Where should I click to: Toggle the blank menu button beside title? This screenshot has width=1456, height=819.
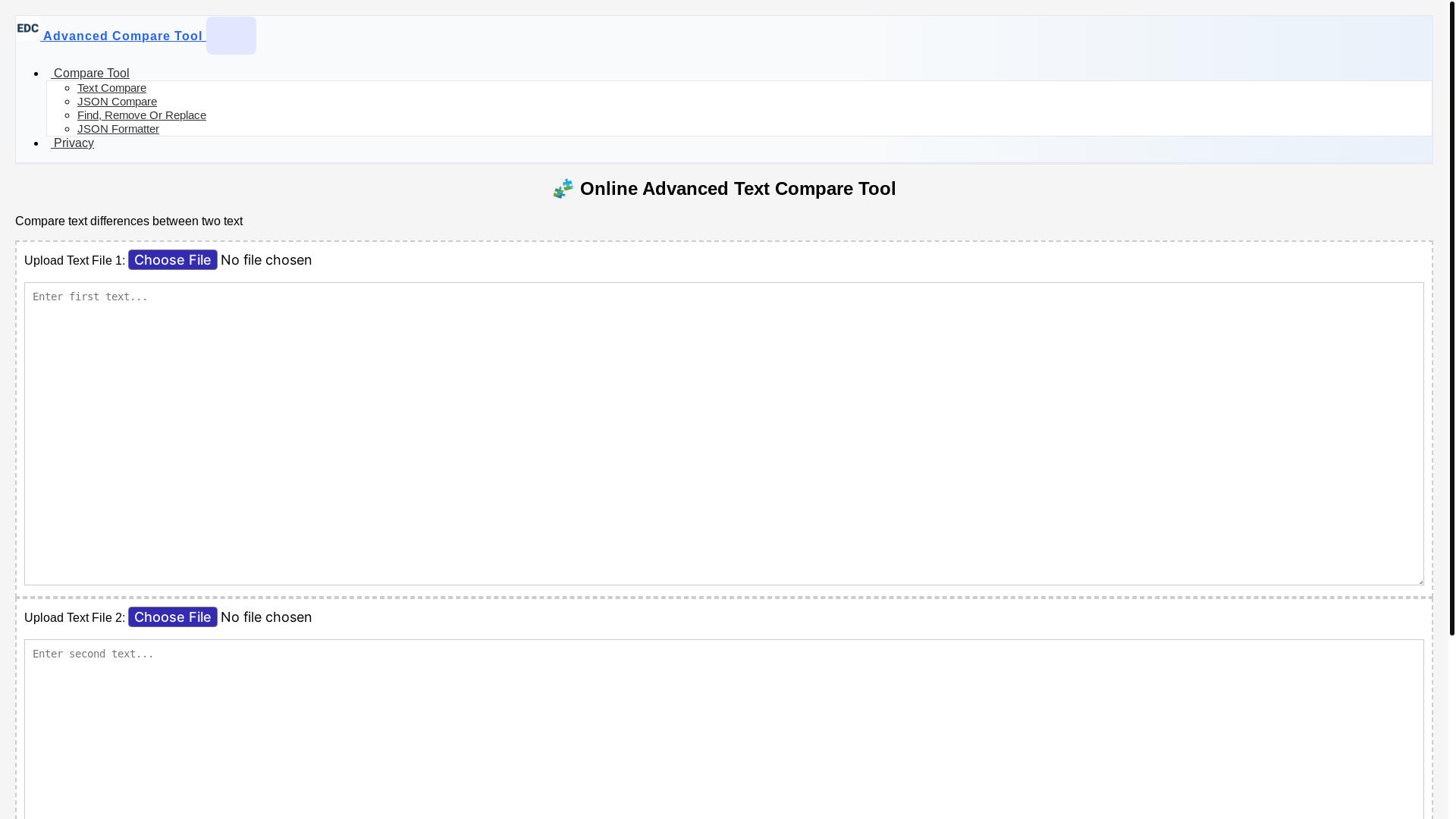coord(231,36)
